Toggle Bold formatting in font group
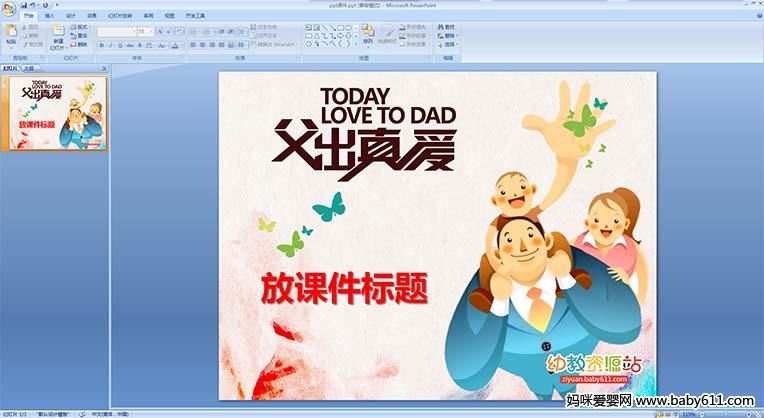Screen dimensions: 764x418 tap(102, 45)
